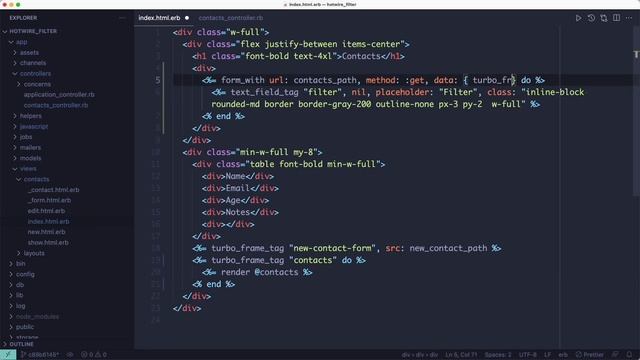Click the git branch indicator in status bar
This screenshot has height=360, width=640.
[x=40, y=355]
